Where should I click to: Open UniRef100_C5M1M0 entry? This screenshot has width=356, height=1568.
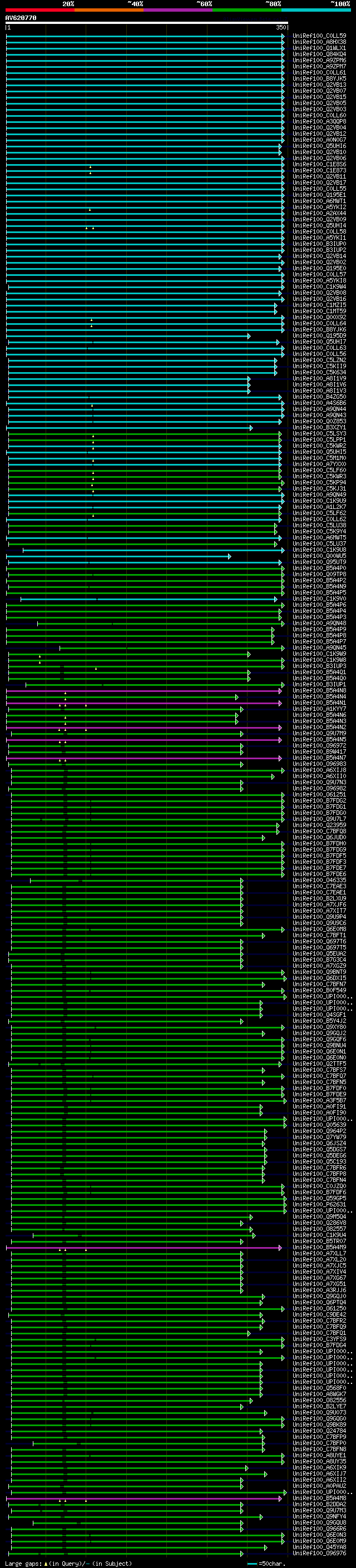coord(319,458)
